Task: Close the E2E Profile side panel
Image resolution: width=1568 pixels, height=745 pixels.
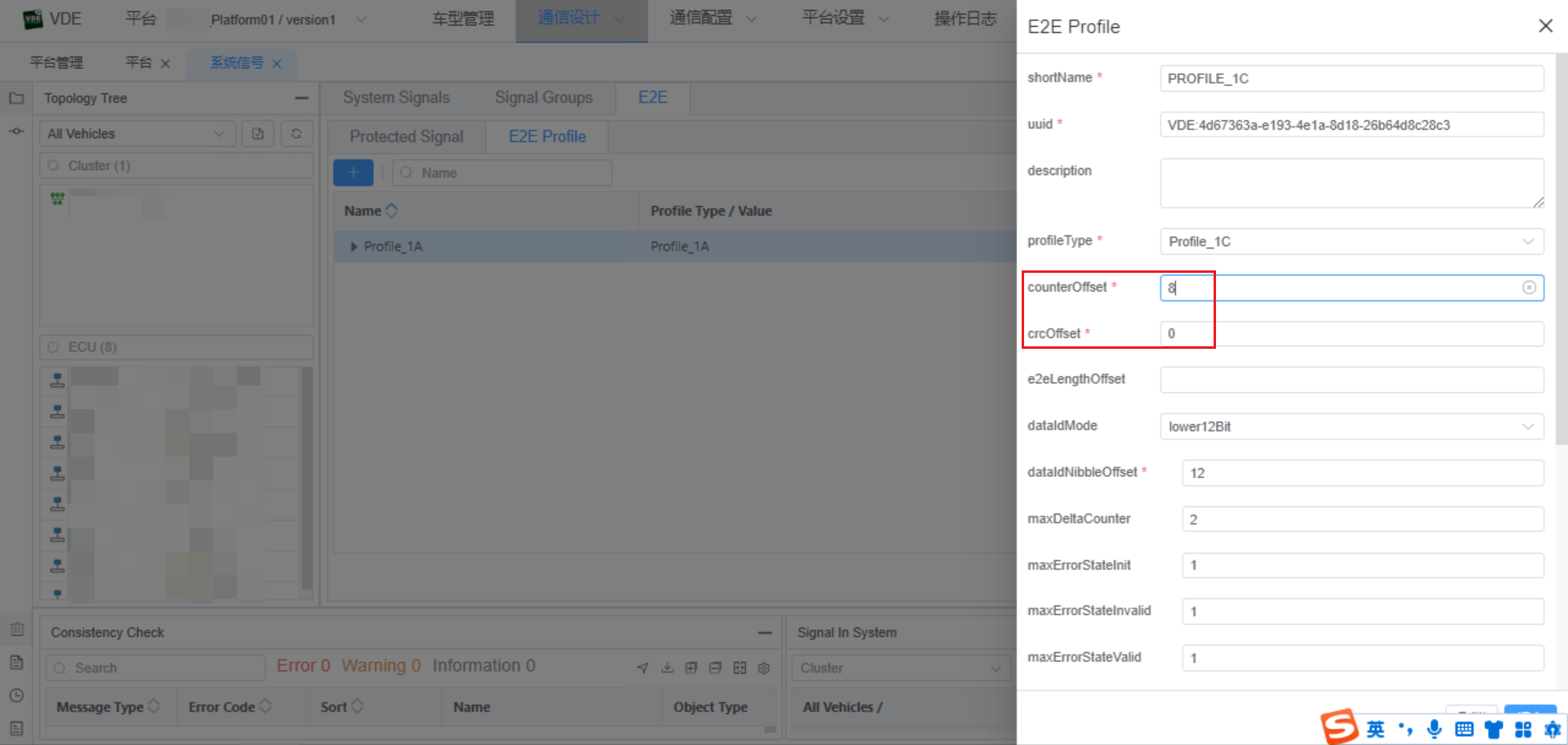Action: [x=1545, y=26]
